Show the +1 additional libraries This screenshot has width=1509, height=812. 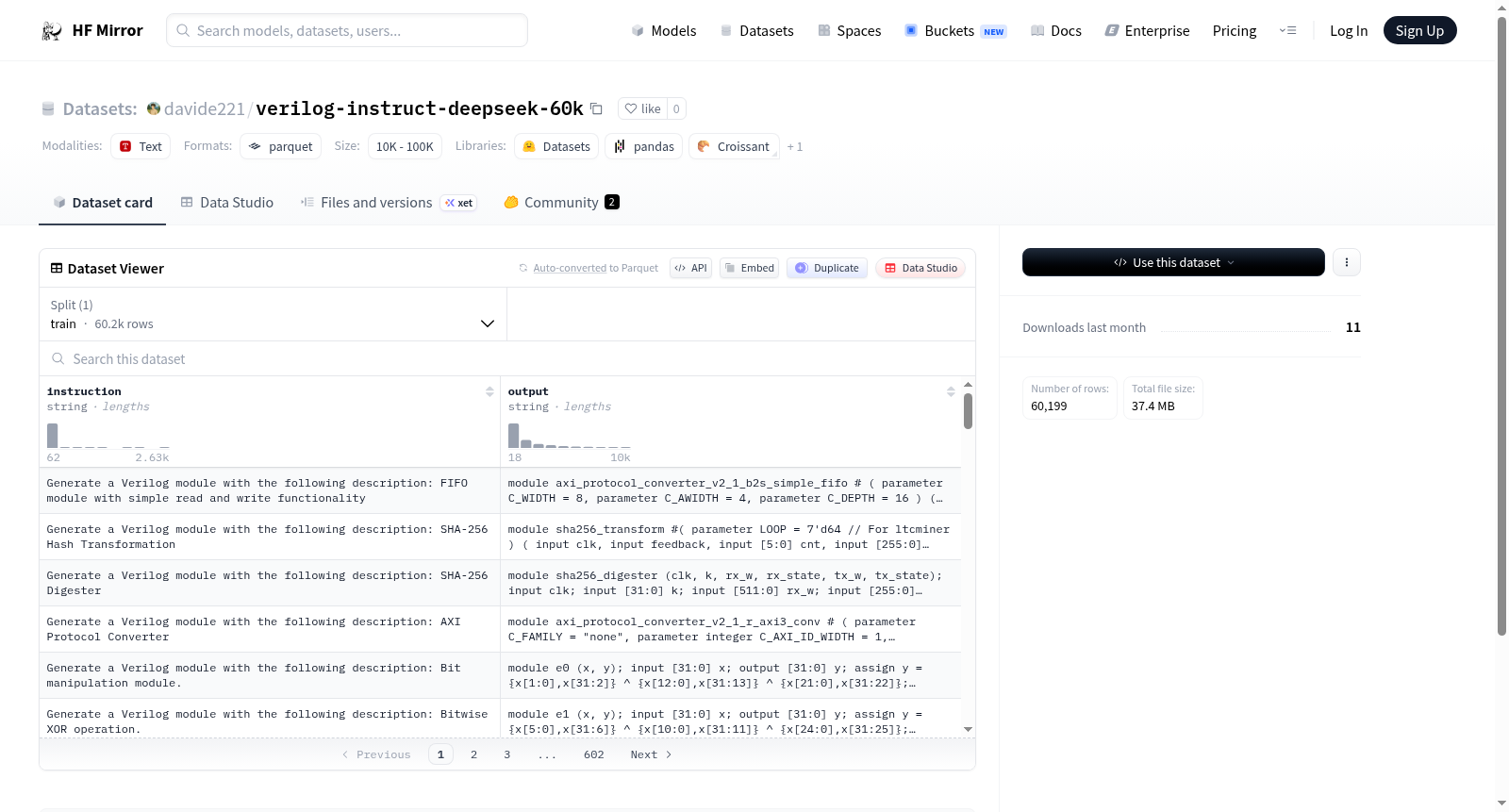[x=795, y=146]
